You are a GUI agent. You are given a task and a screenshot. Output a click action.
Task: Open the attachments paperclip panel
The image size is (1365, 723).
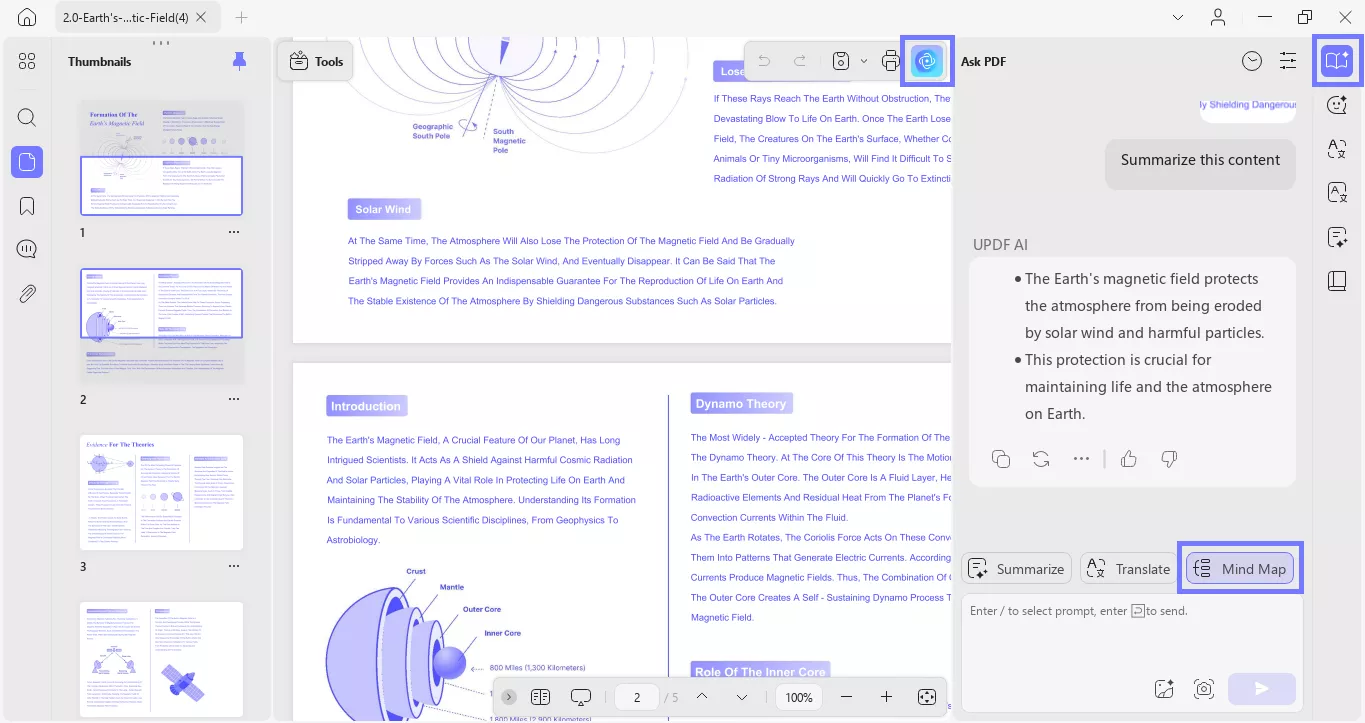point(27,294)
